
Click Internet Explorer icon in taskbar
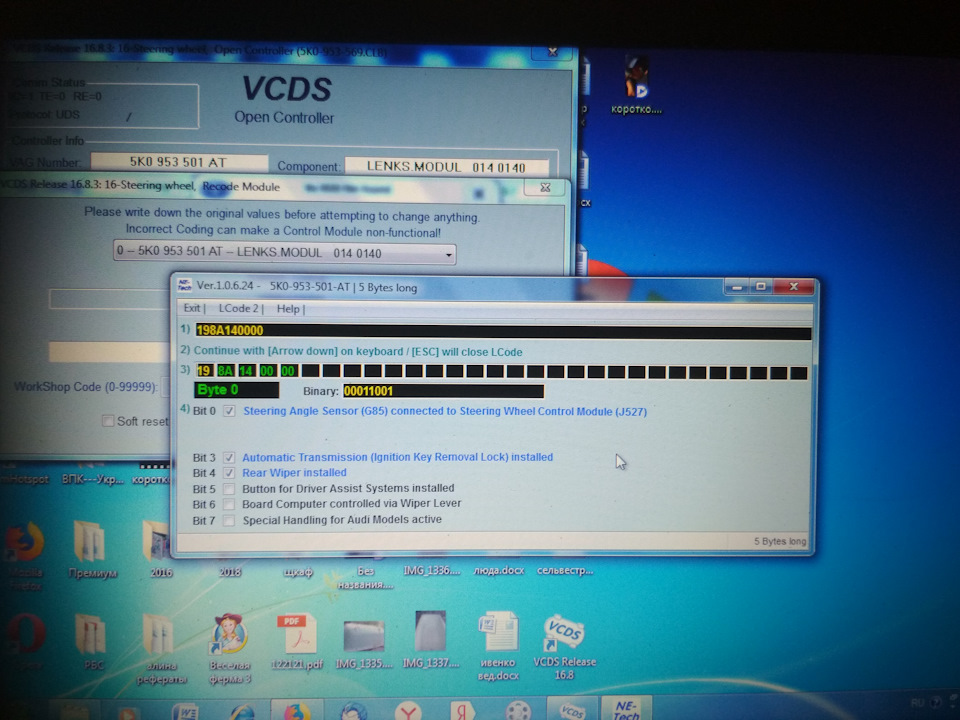coord(242,713)
